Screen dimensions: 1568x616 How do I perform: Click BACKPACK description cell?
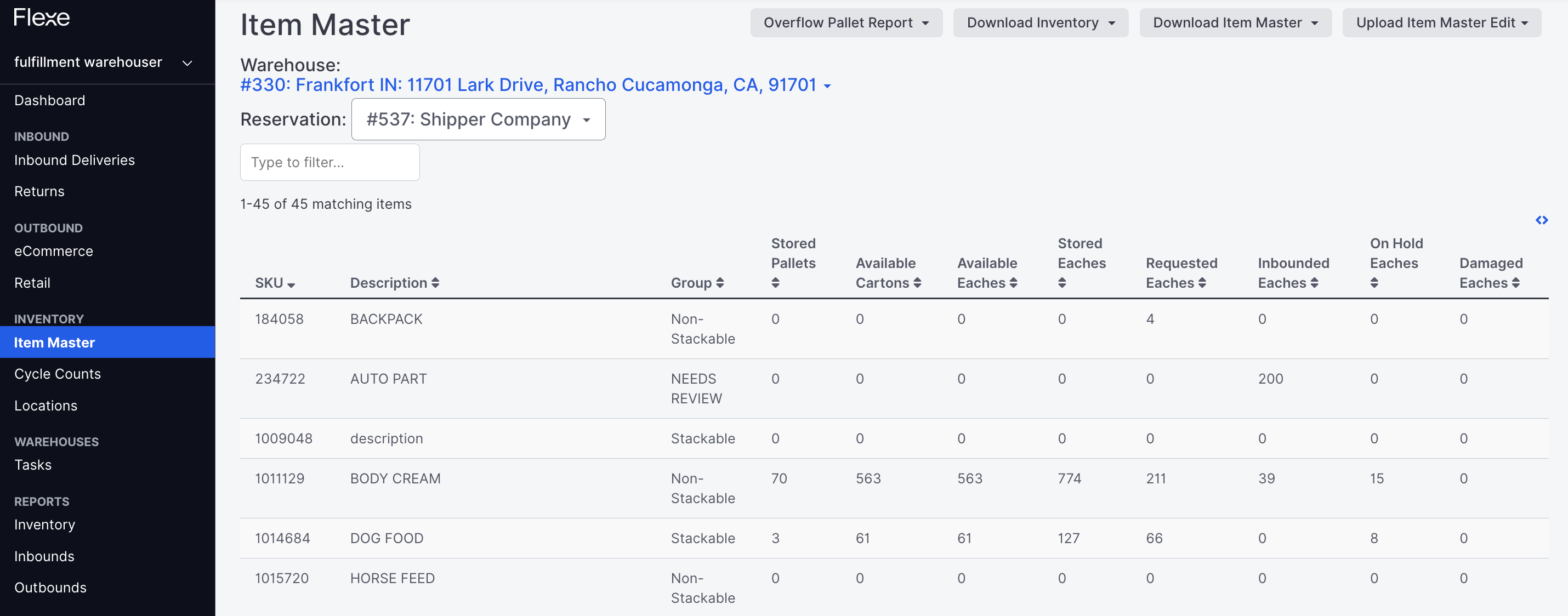[386, 320]
